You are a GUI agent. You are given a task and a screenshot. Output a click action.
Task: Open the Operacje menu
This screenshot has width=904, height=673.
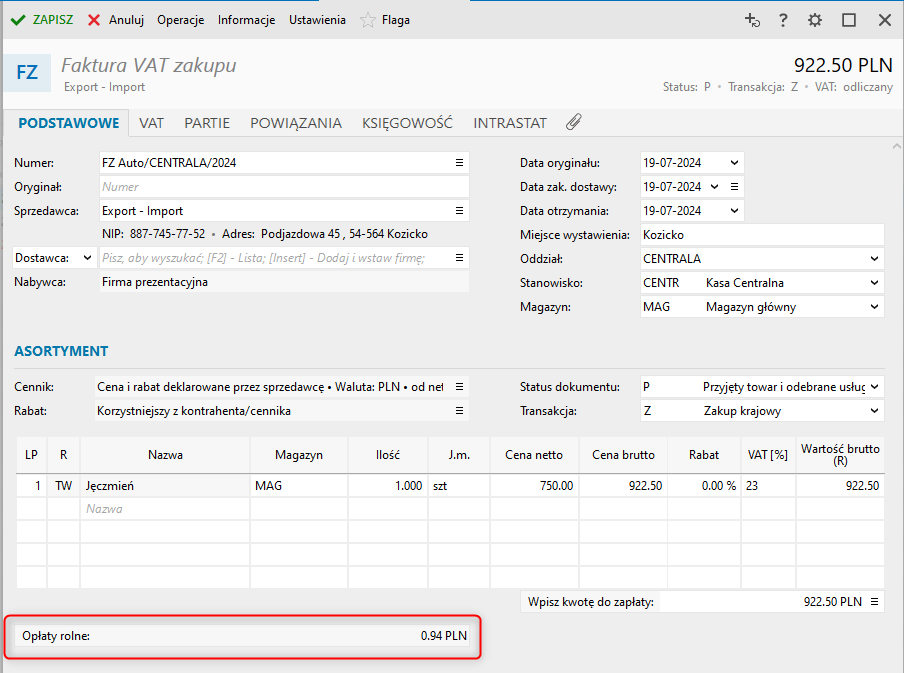point(181,20)
